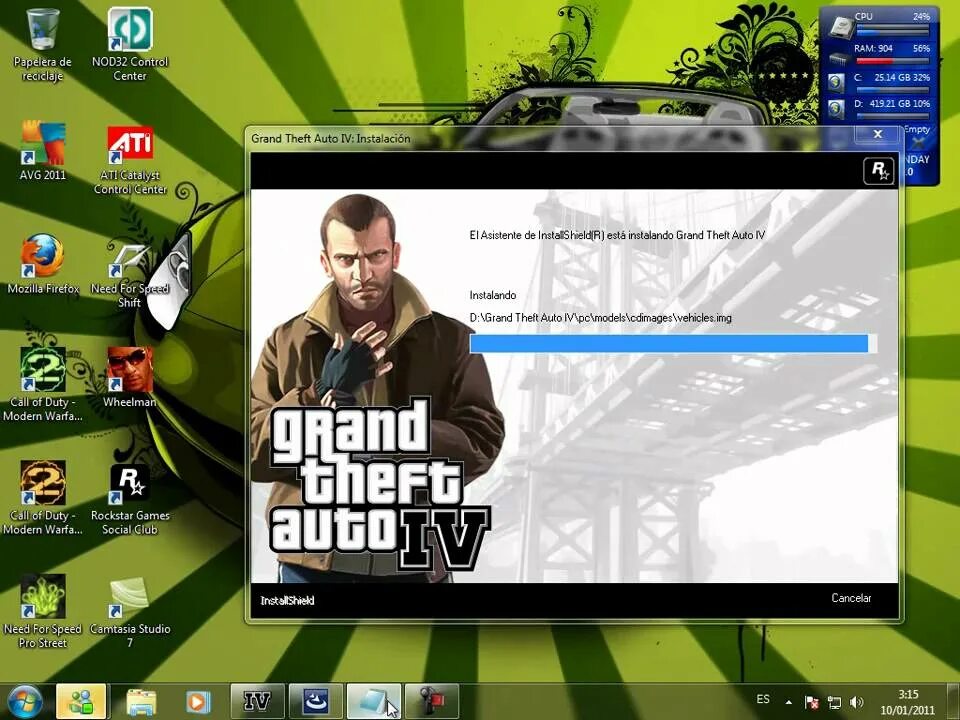Open network status tray icon
The width and height of the screenshot is (960, 720).
[x=834, y=702]
